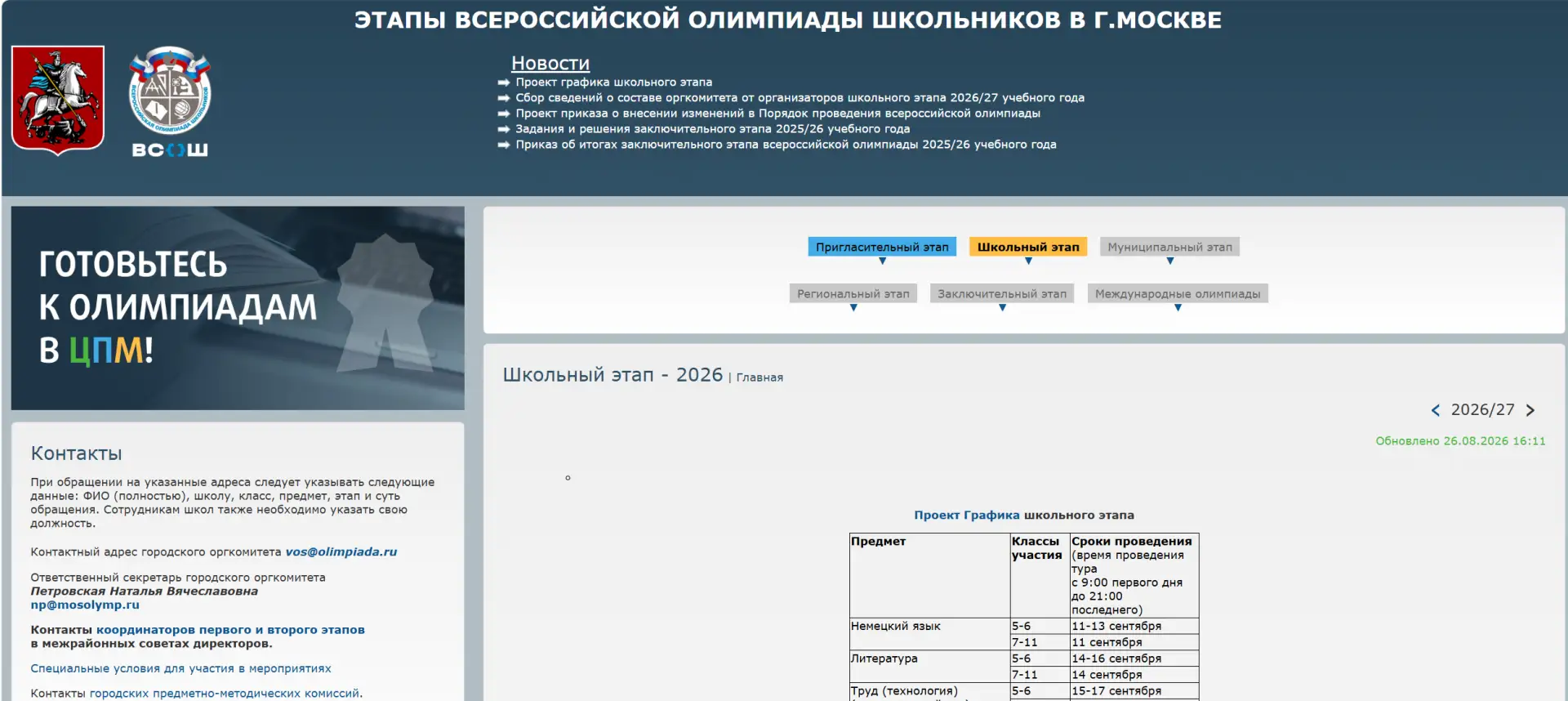Open the Заключительный этап tab
The width and height of the screenshot is (1568, 701).
(x=1002, y=293)
